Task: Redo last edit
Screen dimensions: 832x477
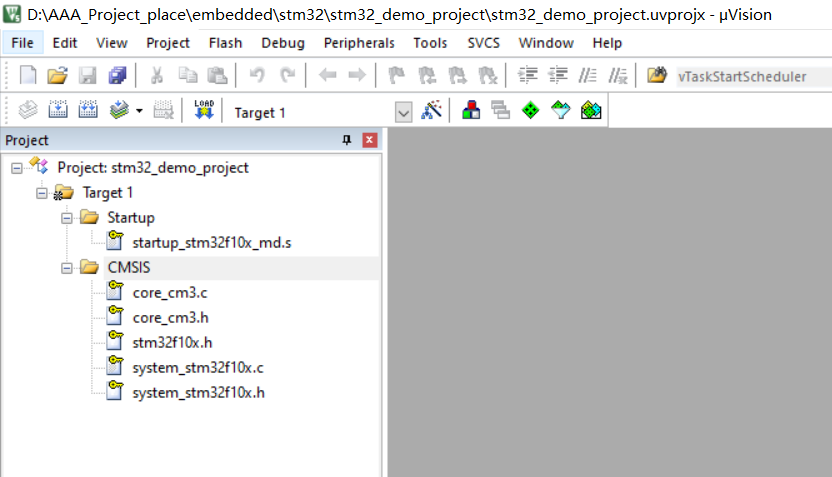Action: click(288, 75)
